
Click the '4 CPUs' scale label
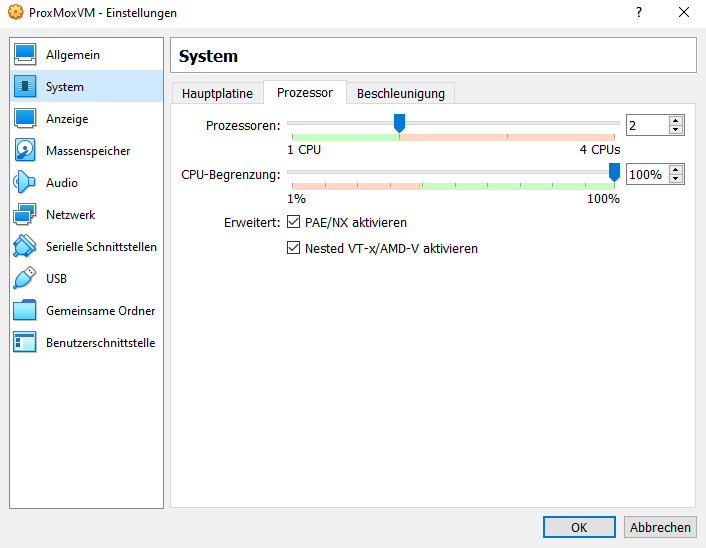600,149
